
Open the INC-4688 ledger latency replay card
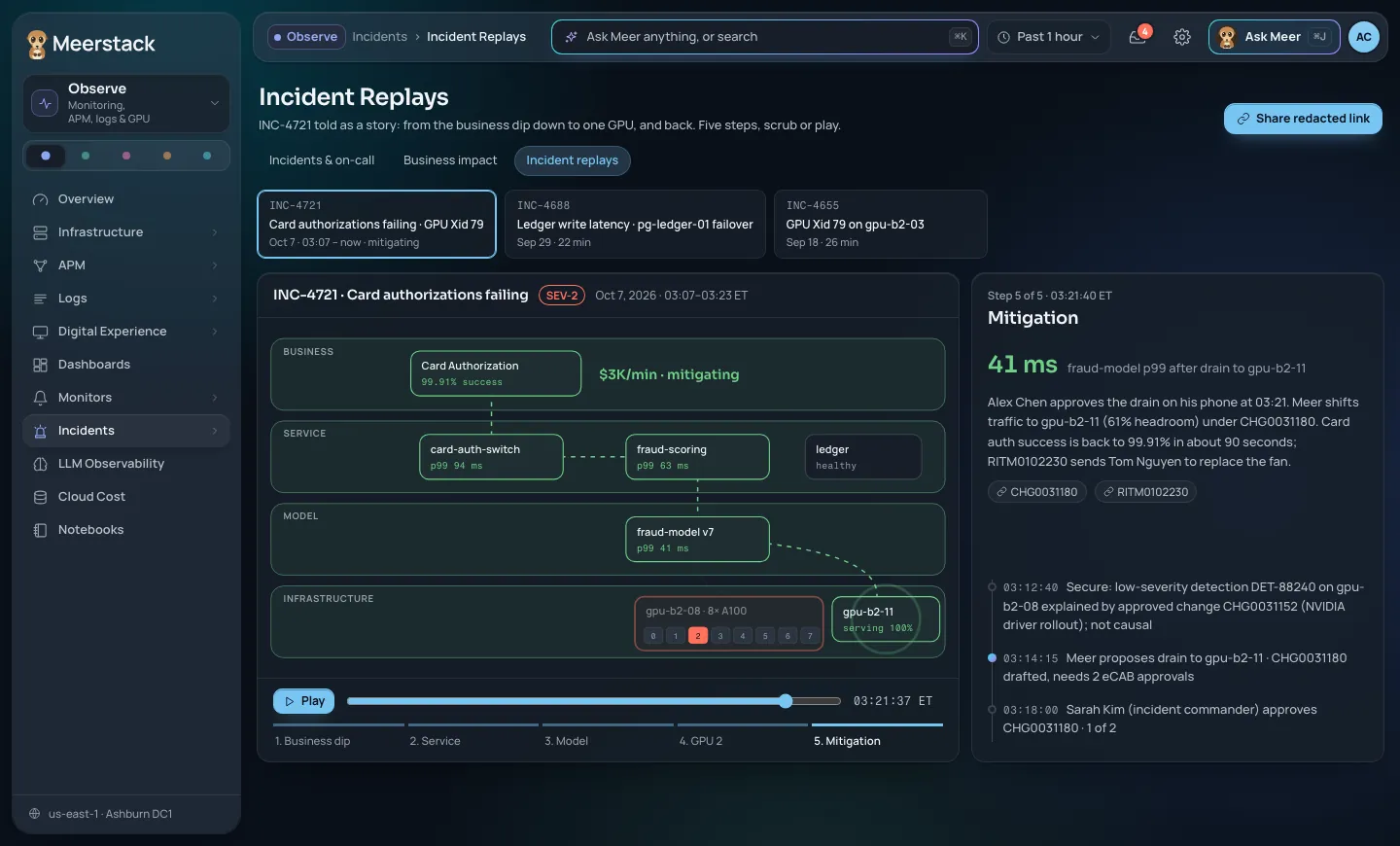tap(635, 225)
